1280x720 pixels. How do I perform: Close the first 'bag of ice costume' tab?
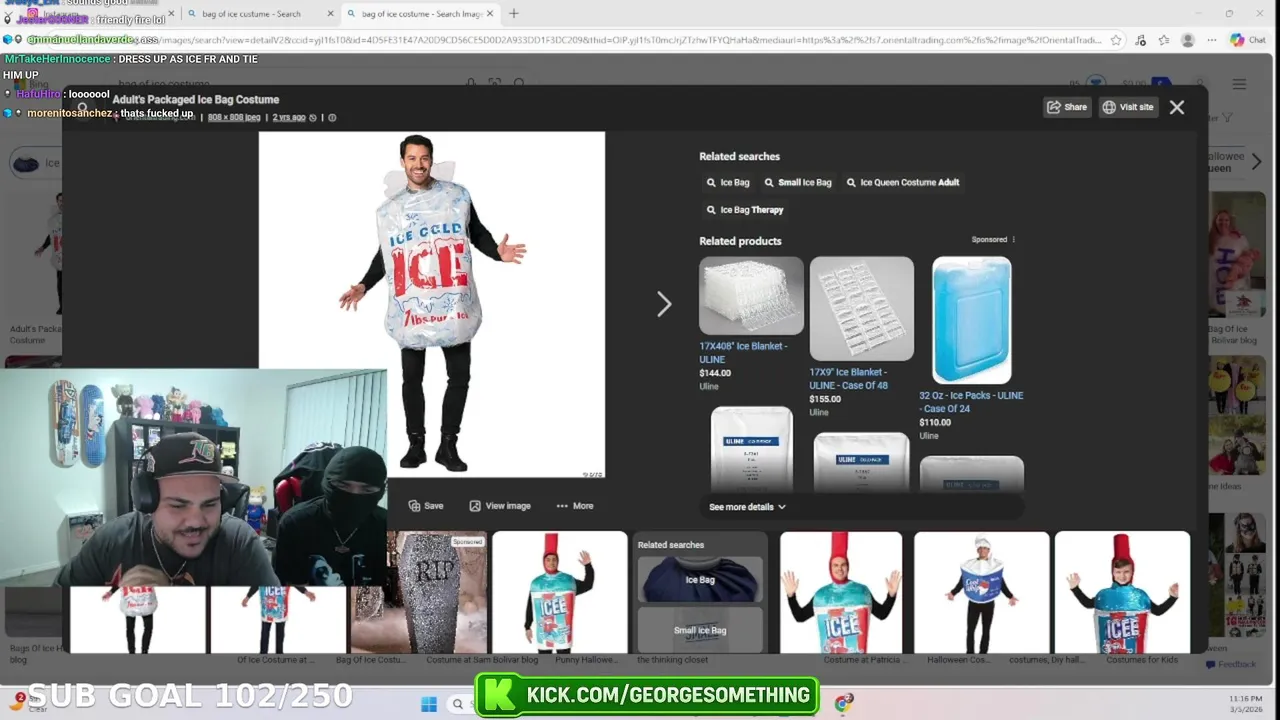click(331, 14)
